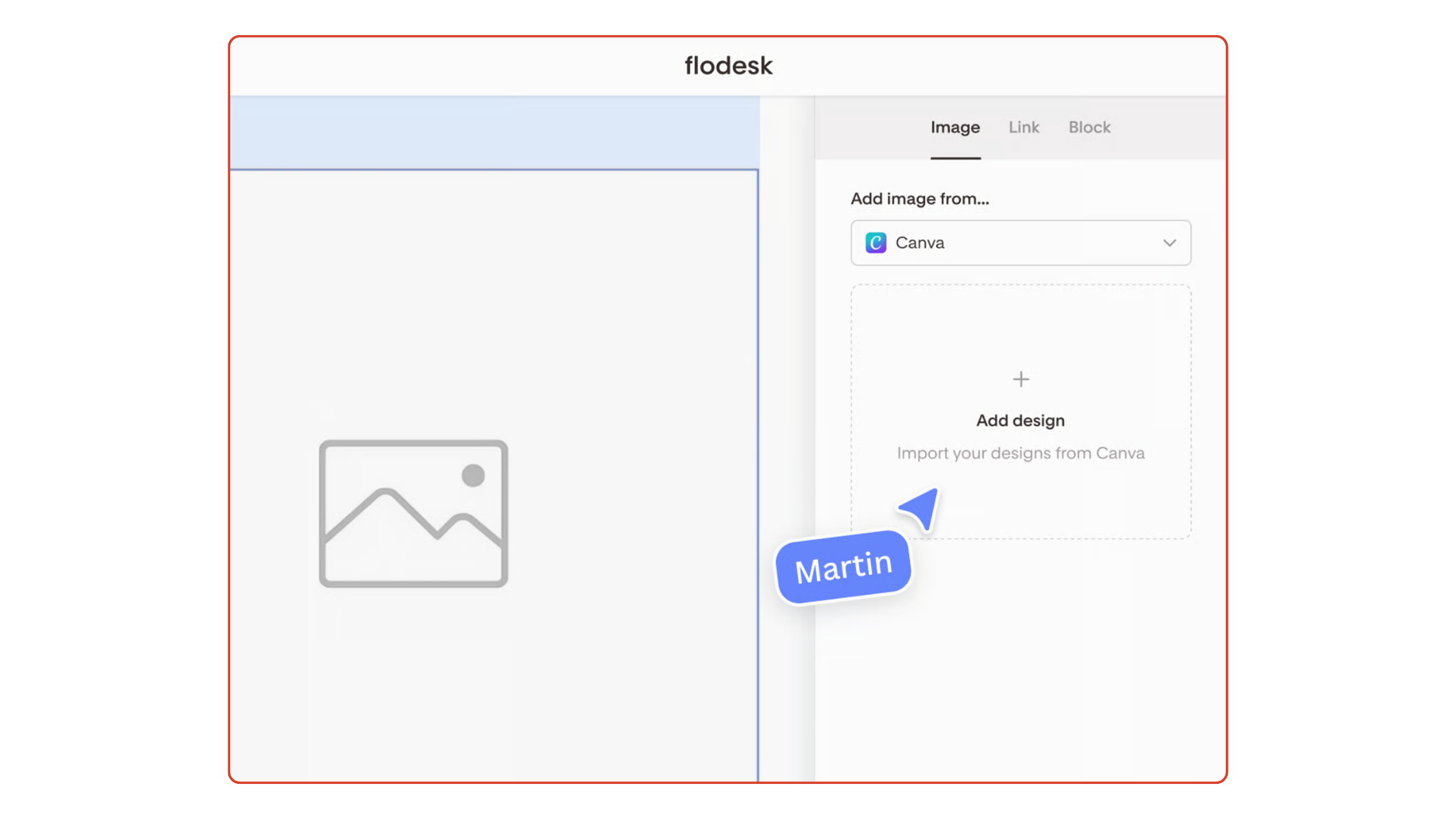Open the Block tab
The image size is (1456, 819).
tap(1089, 127)
